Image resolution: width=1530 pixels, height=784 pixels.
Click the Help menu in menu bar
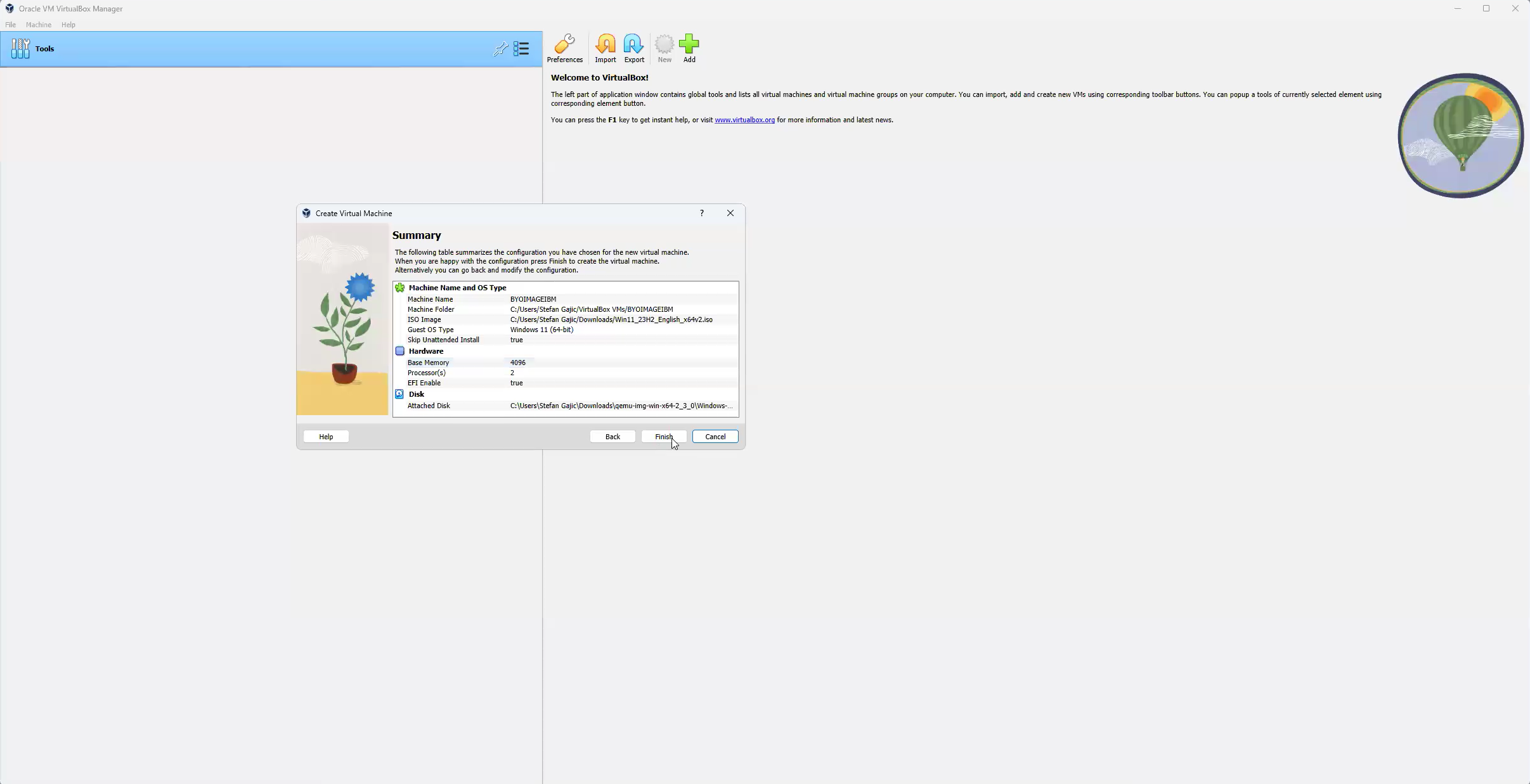pos(67,24)
